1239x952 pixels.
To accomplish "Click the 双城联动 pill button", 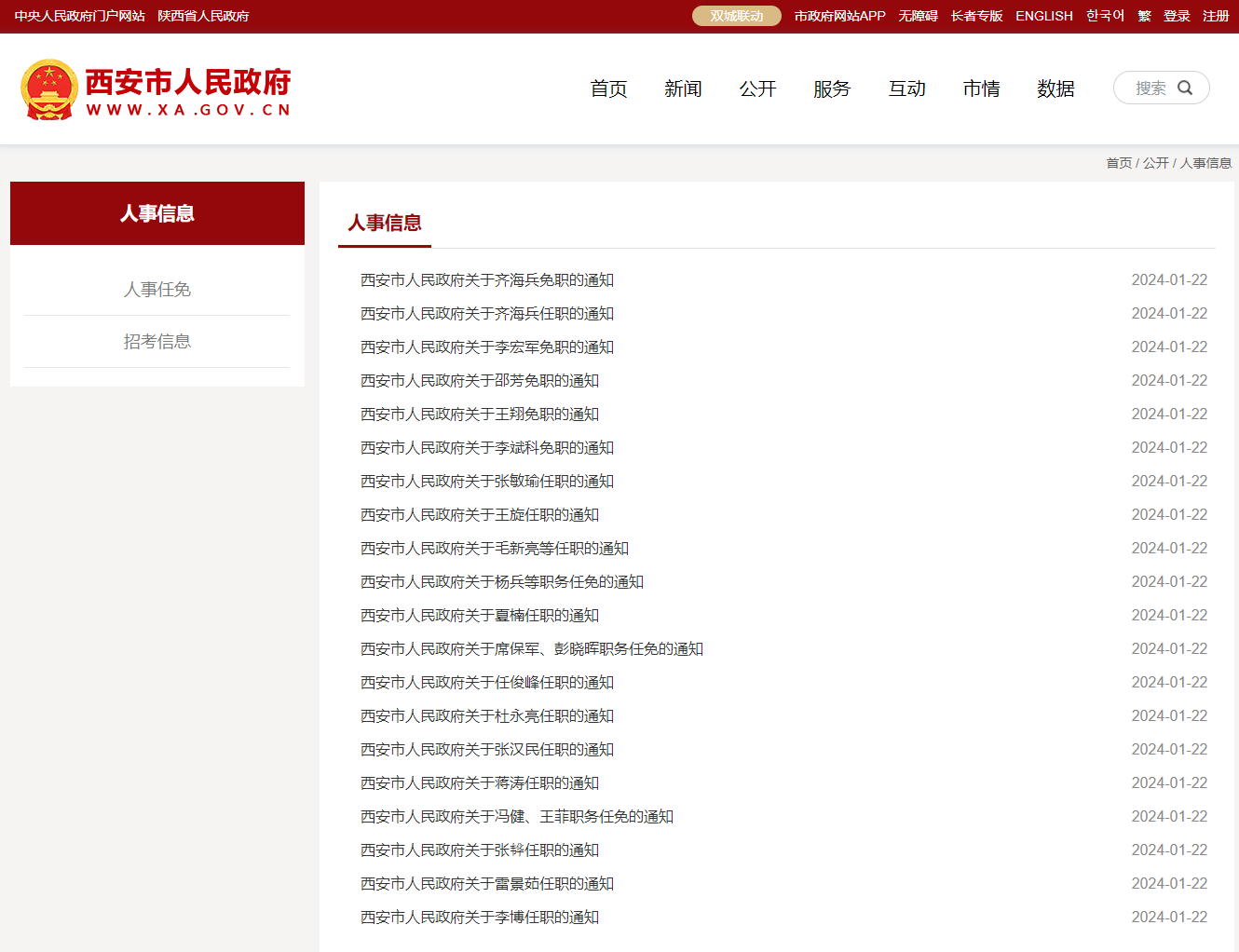I will pyautogui.click(x=736, y=16).
